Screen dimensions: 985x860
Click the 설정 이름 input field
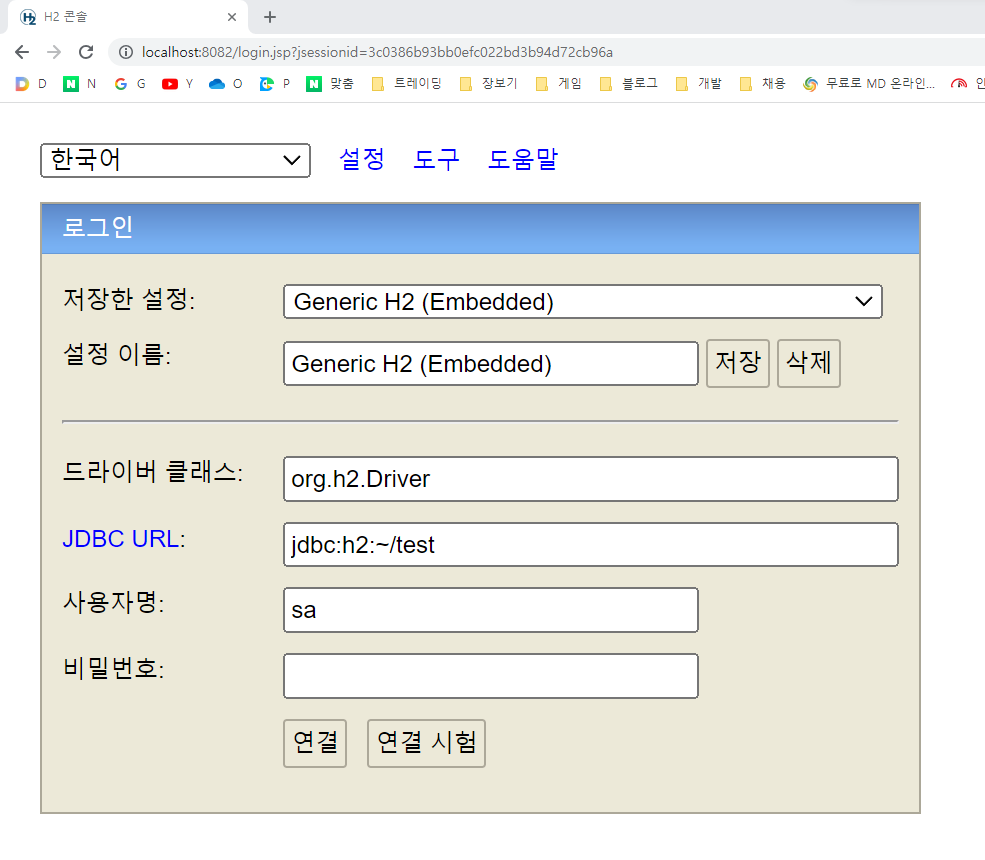coord(491,364)
